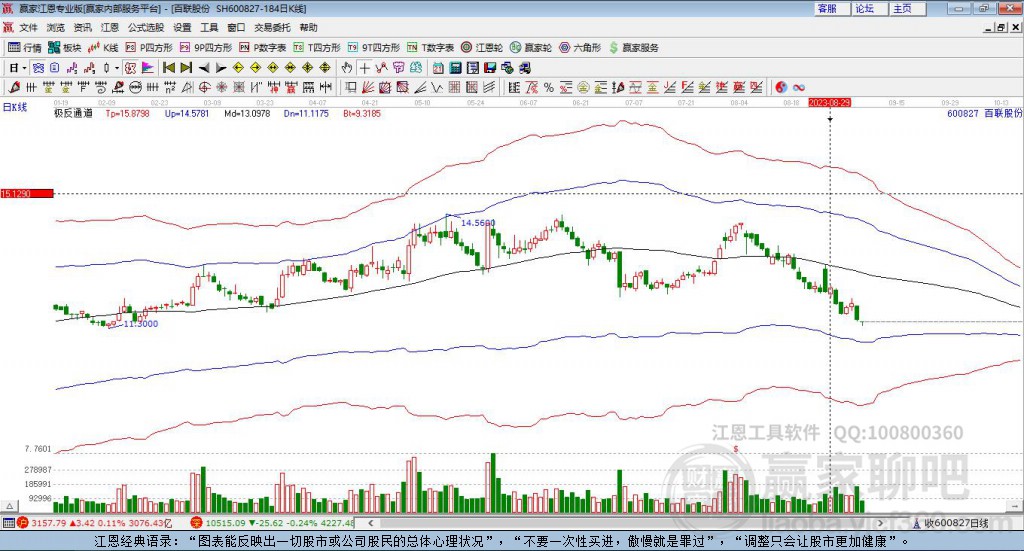
Task: Click the yin-yang icon in drawing toolbar
Action: (781, 87)
